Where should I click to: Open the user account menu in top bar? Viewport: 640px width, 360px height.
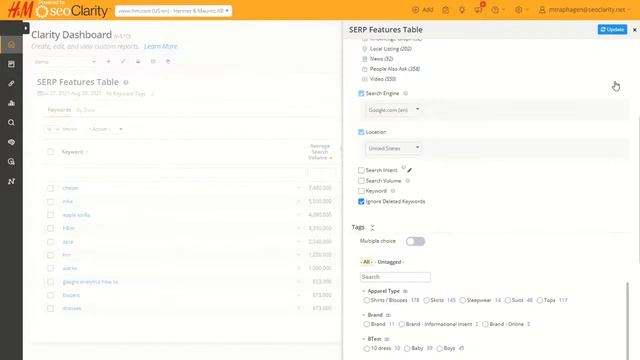pyautogui.click(x=584, y=10)
